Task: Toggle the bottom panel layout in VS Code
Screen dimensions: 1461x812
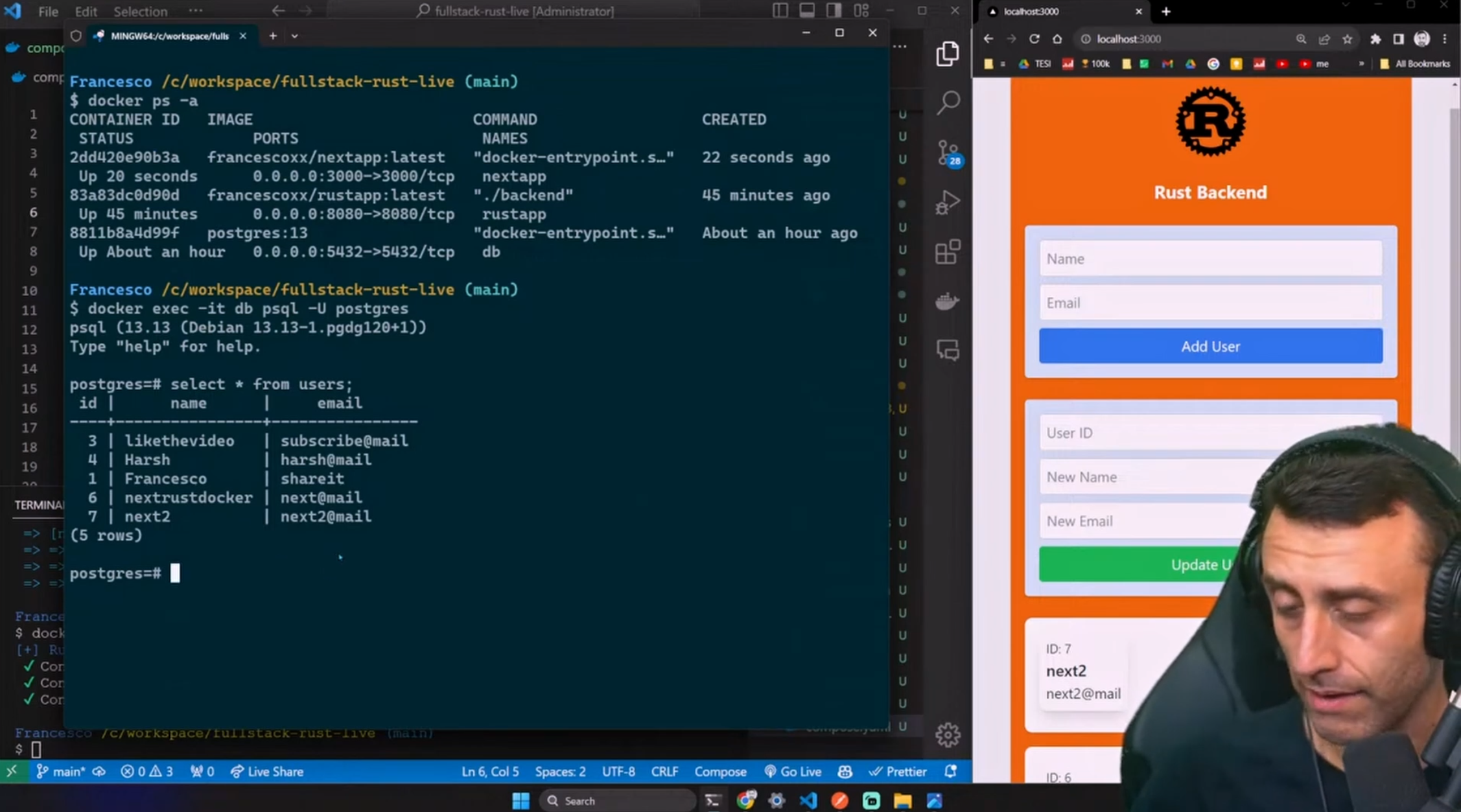Action: (807, 11)
